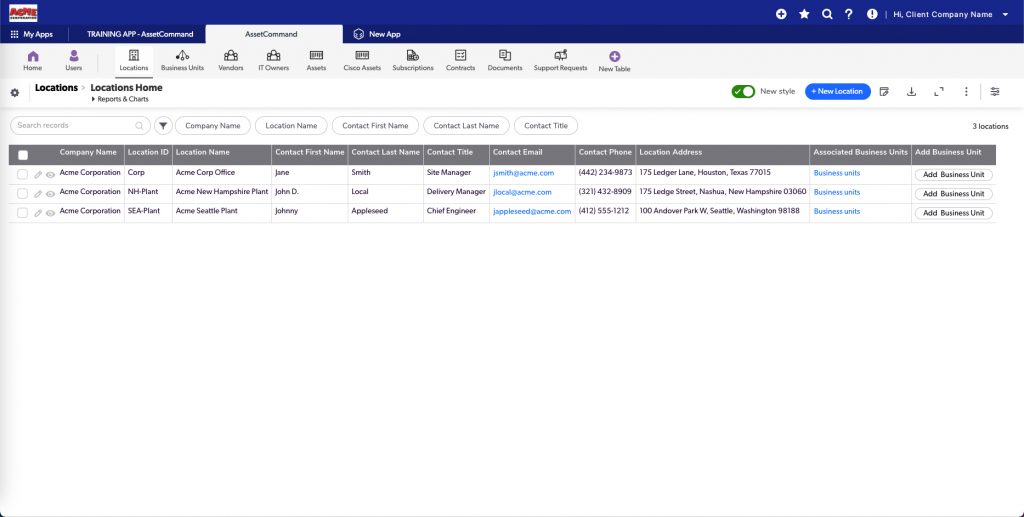Viewport: 1024px width, 517px height.
Task: Check the Corp row checkbox
Action: tap(23, 174)
